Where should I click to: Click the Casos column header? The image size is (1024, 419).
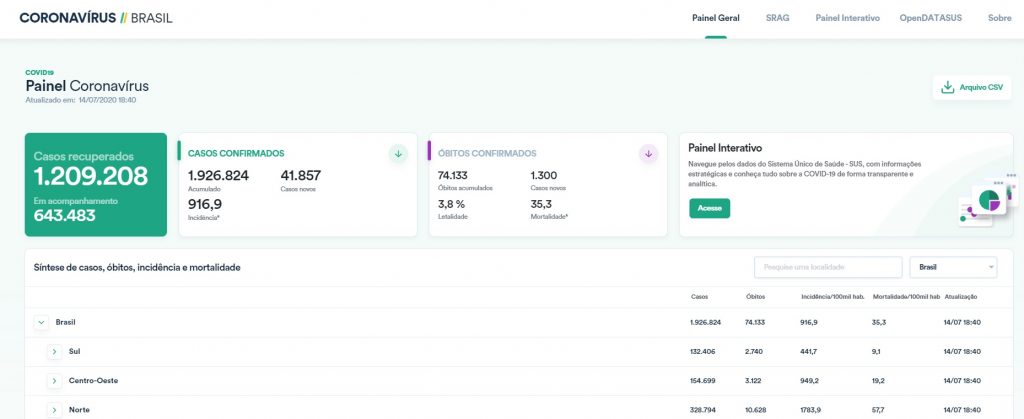pyautogui.click(x=699, y=297)
